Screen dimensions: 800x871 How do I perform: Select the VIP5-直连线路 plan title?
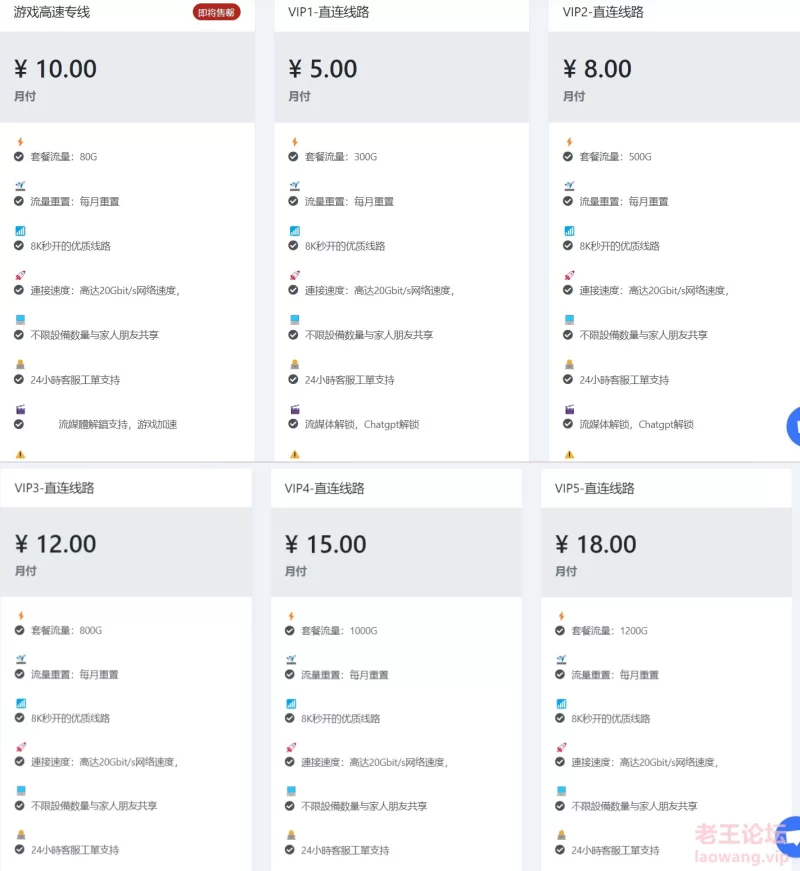(x=594, y=488)
